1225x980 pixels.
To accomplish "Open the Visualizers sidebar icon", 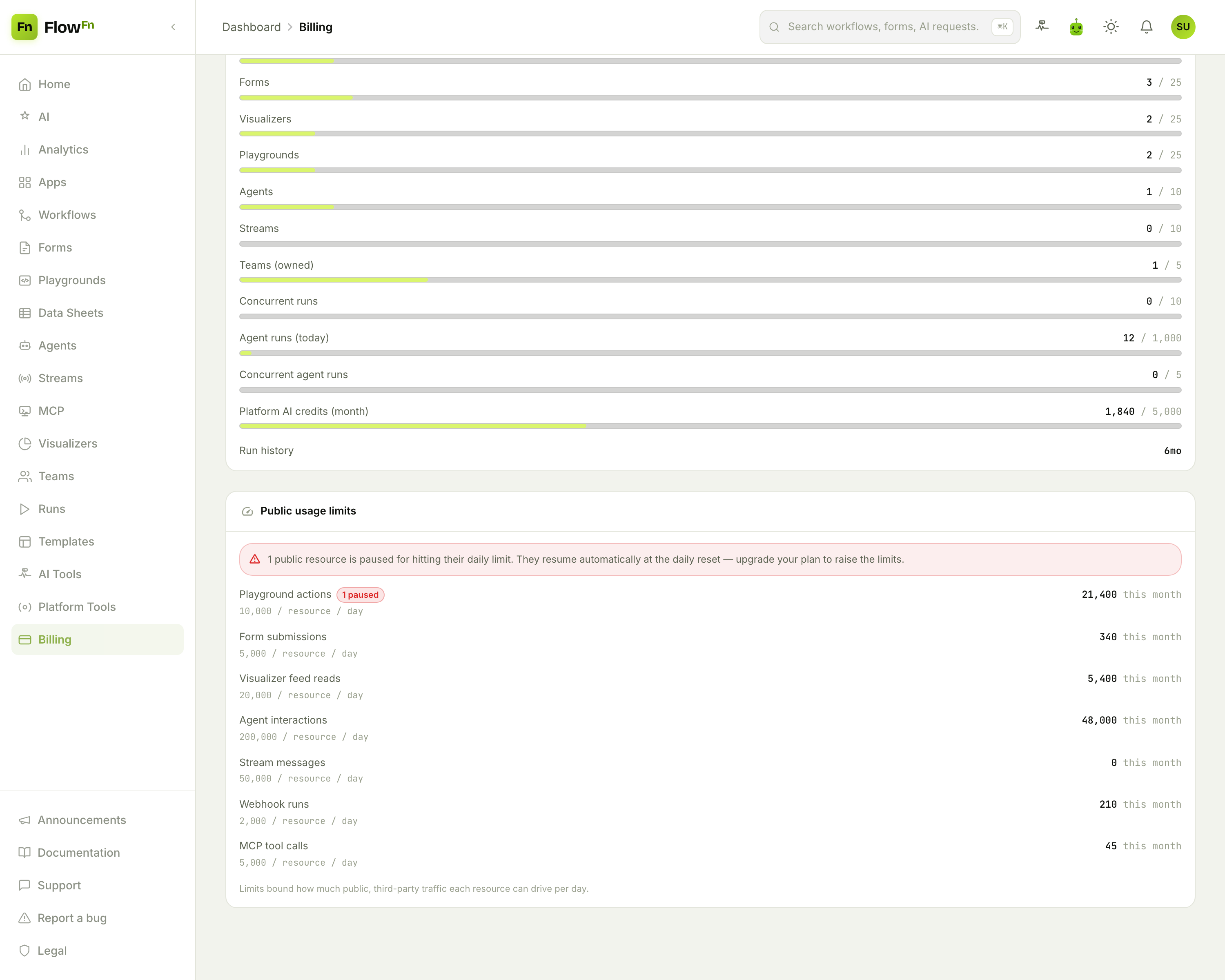I will 24,444.
